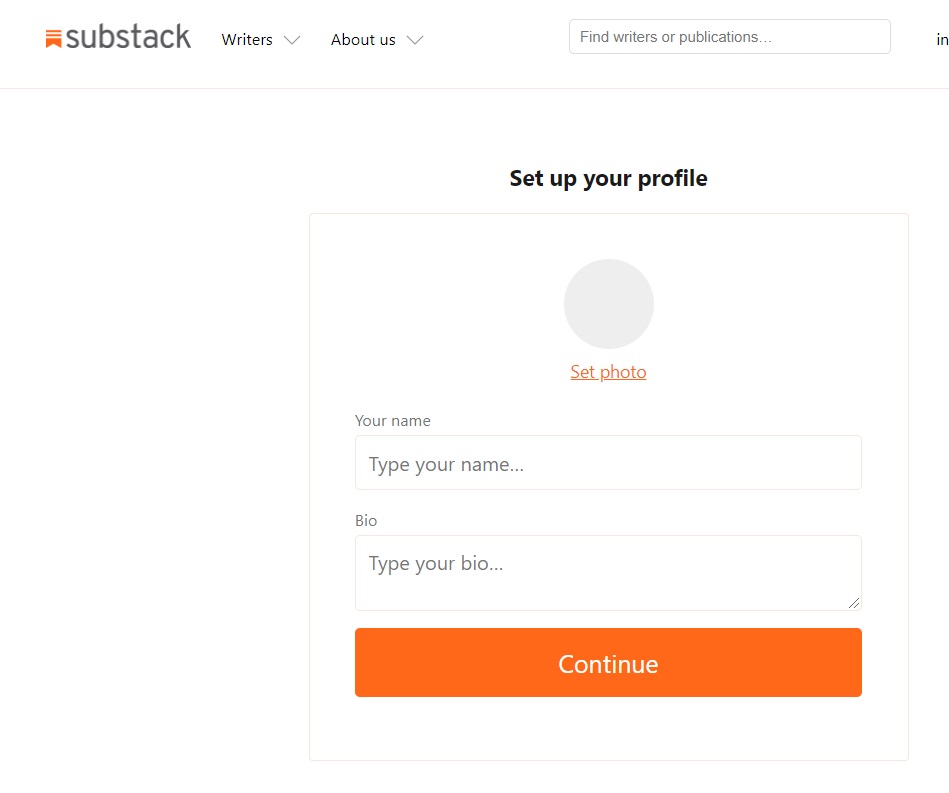The image size is (949, 793).
Task: Click the bio text area resize handle
Action: pyautogui.click(x=854, y=603)
